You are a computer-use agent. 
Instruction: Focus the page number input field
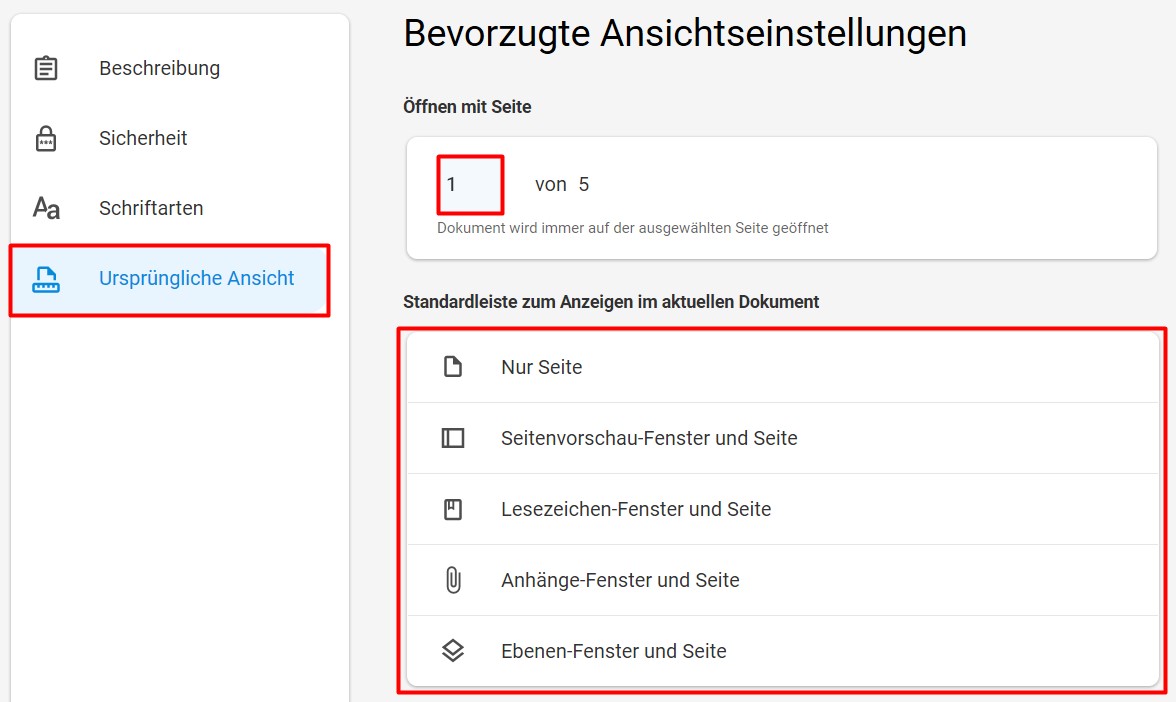[470, 184]
